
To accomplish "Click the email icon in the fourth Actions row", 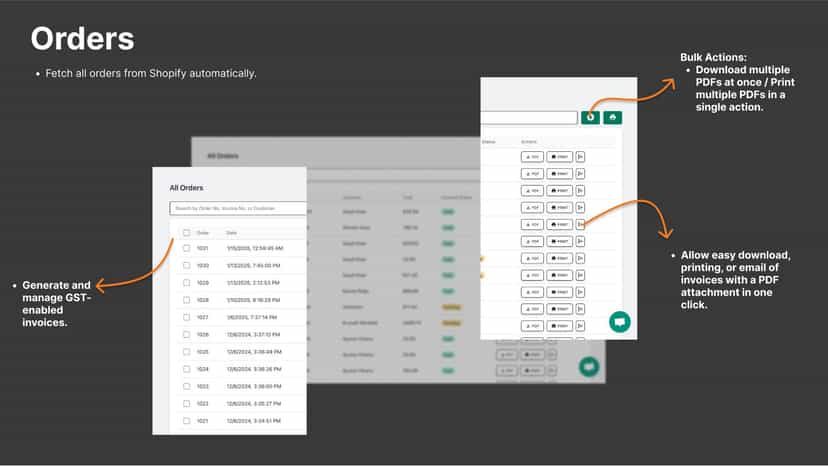I will 580,208.
